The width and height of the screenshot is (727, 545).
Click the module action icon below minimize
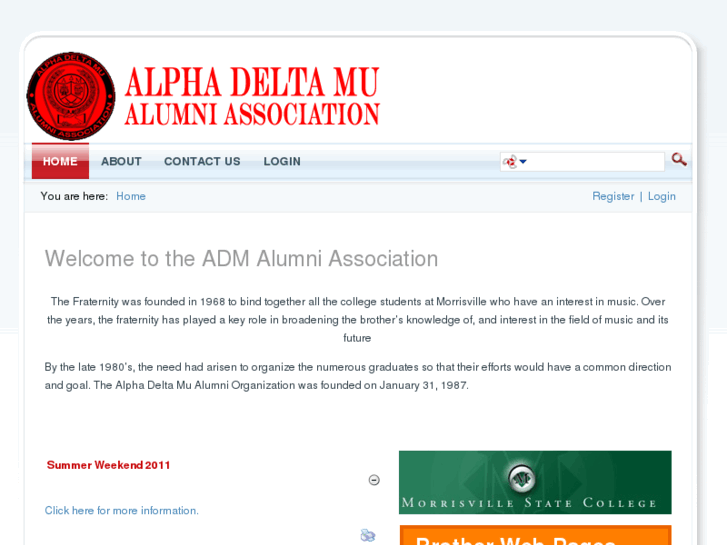coord(368,535)
